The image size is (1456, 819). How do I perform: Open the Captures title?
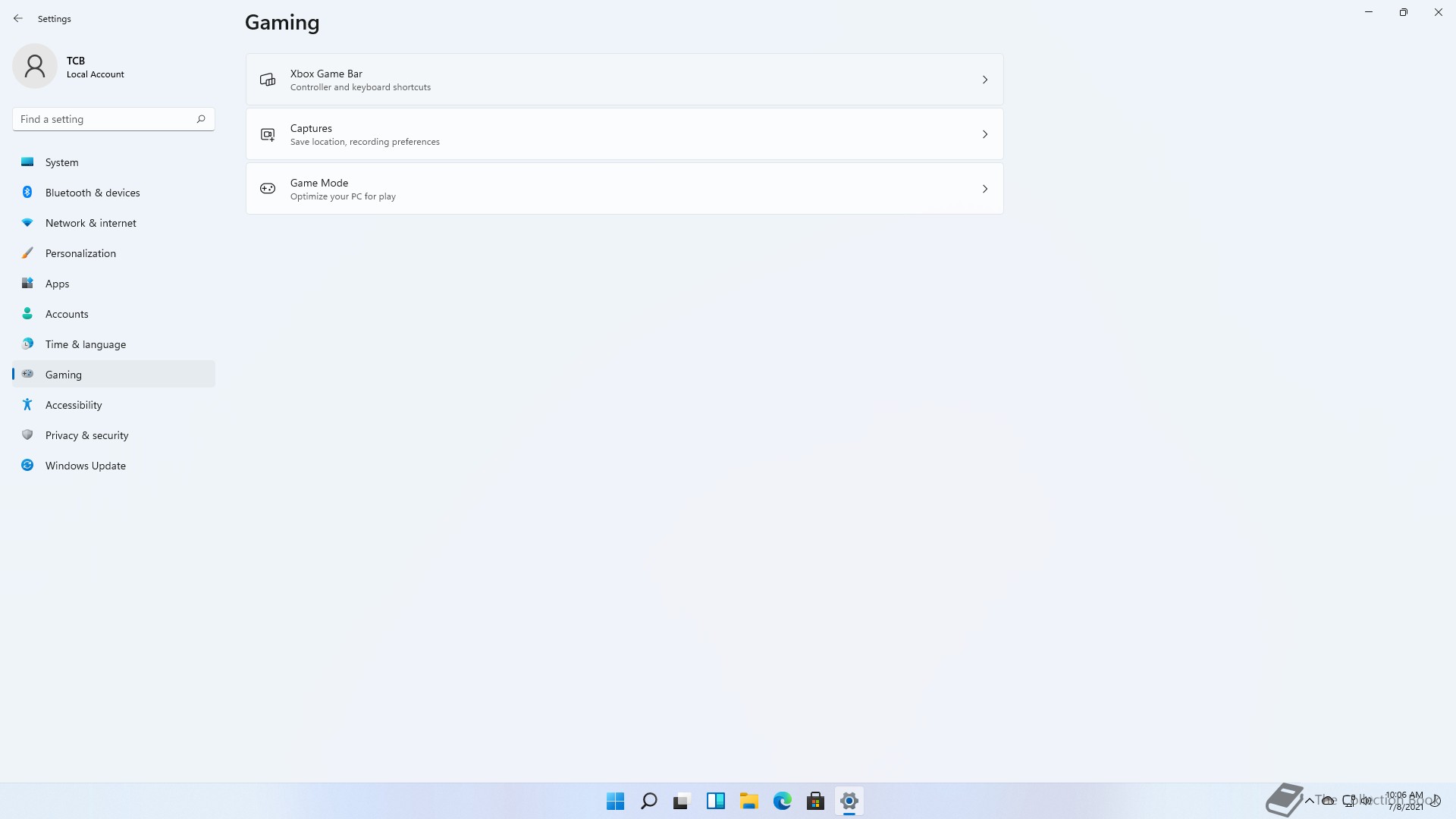311,128
